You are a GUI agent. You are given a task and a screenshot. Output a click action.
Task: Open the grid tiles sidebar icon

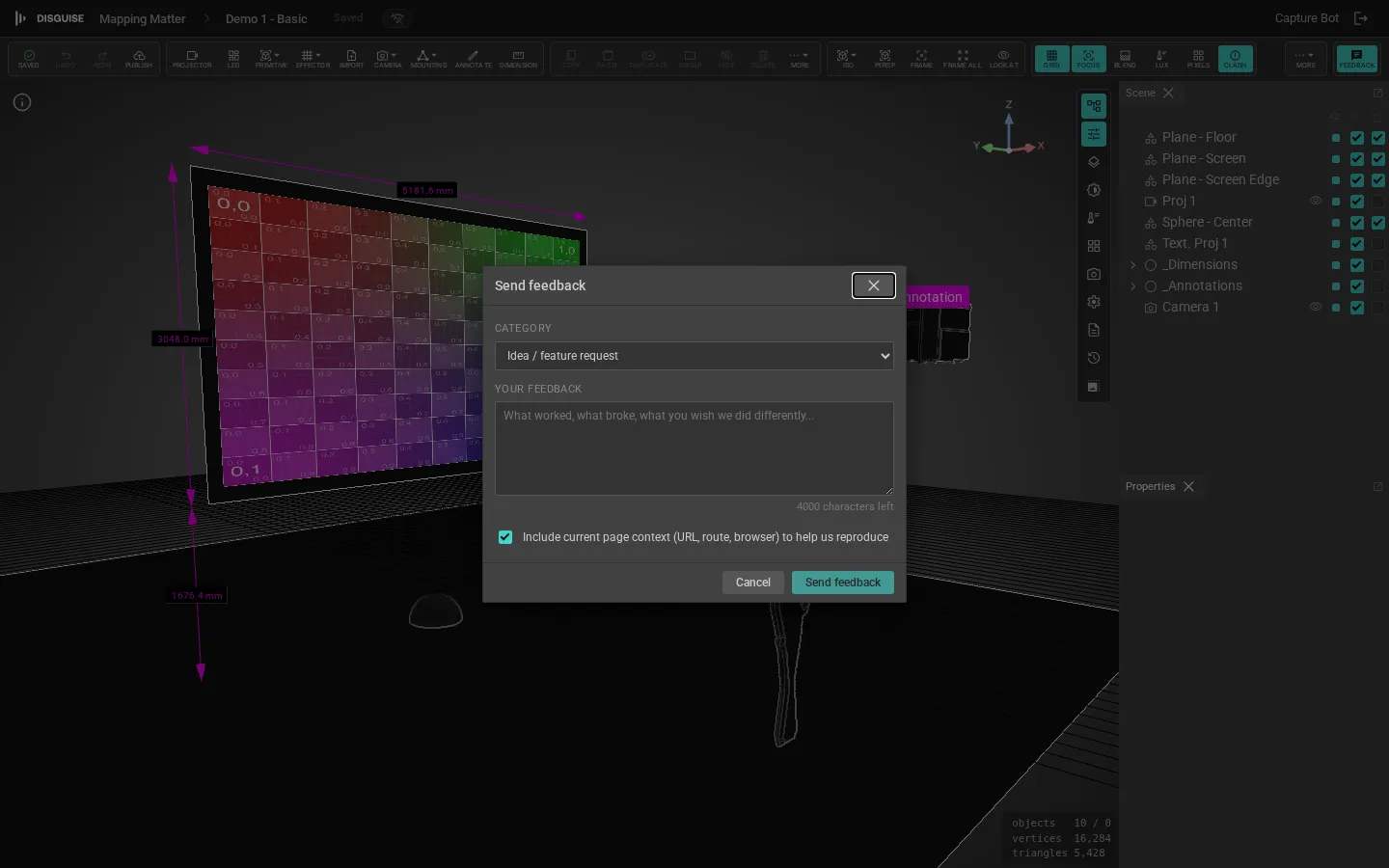1094,246
